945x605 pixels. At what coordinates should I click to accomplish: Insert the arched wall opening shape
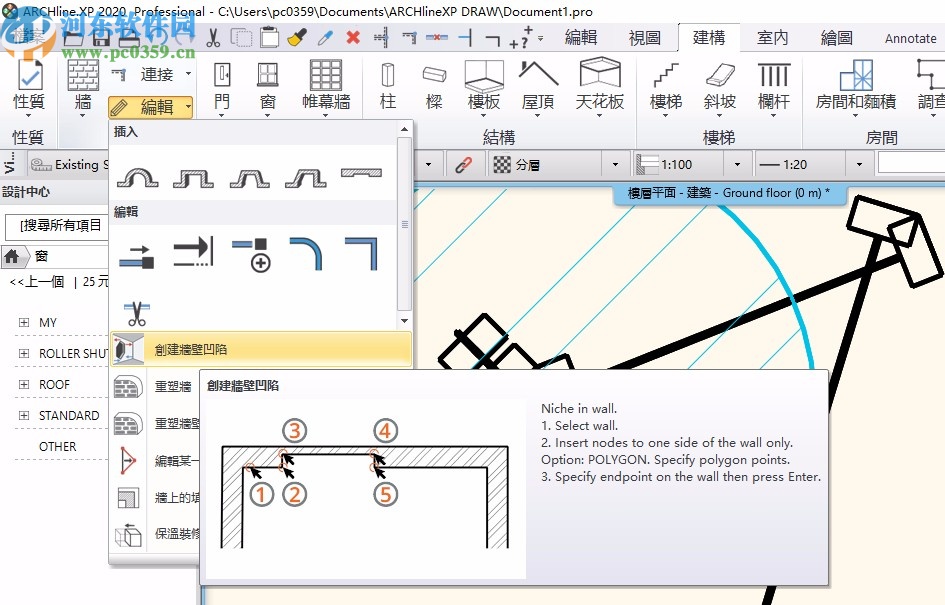[137, 177]
